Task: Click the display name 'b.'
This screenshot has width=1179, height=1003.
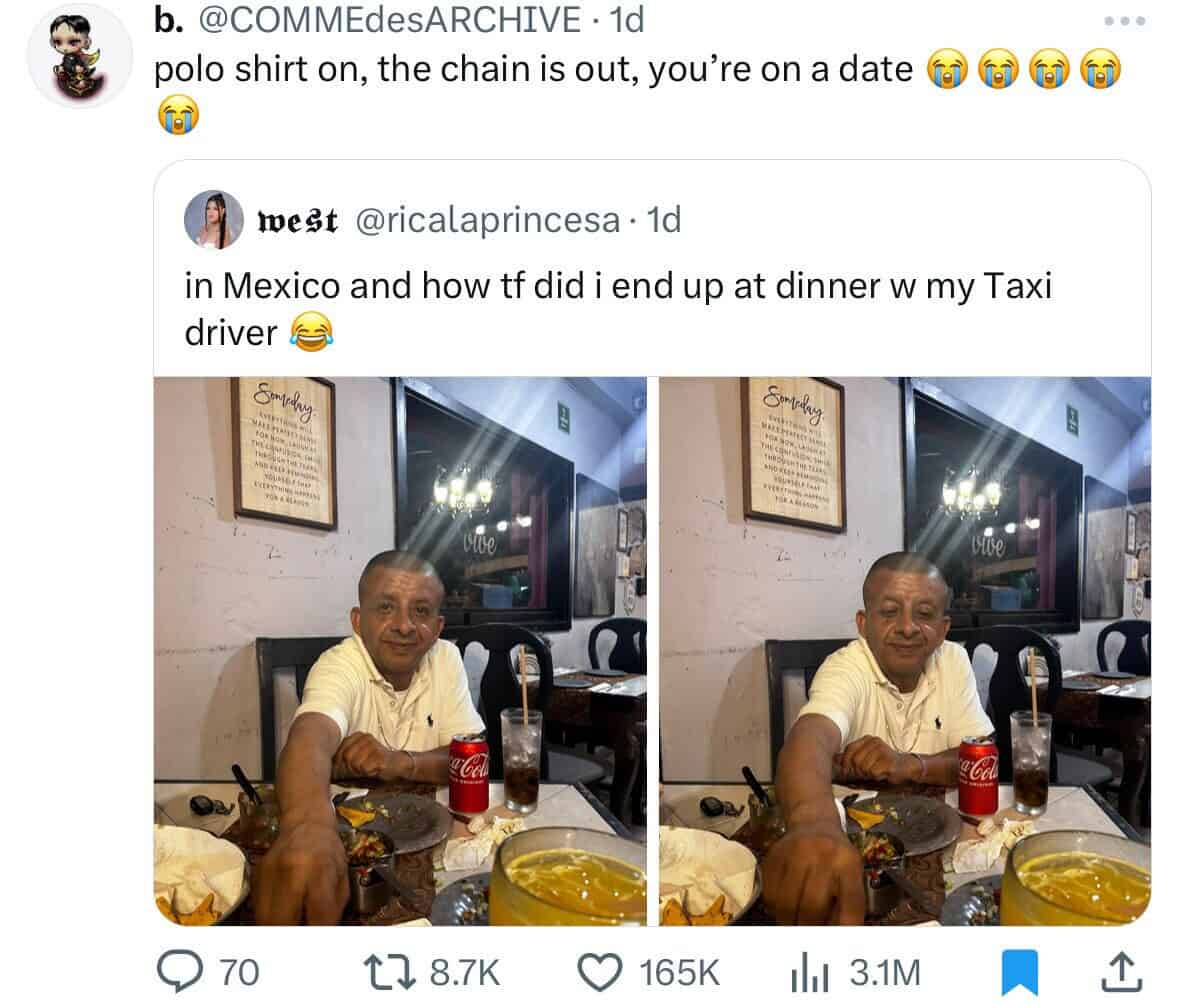Action: 168,20
